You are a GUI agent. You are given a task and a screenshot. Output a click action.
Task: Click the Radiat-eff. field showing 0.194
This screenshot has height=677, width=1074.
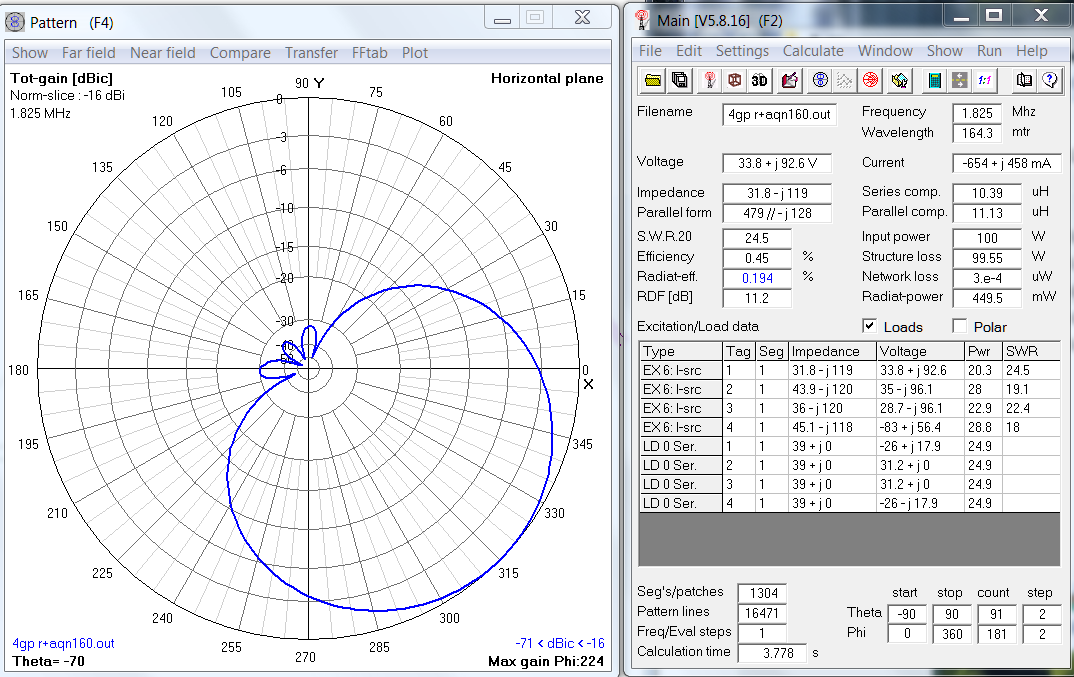(757, 278)
